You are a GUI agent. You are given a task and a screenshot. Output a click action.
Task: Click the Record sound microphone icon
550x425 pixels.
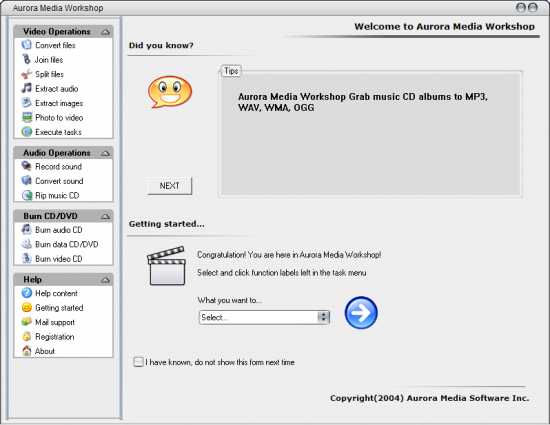[x=26, y=166]
